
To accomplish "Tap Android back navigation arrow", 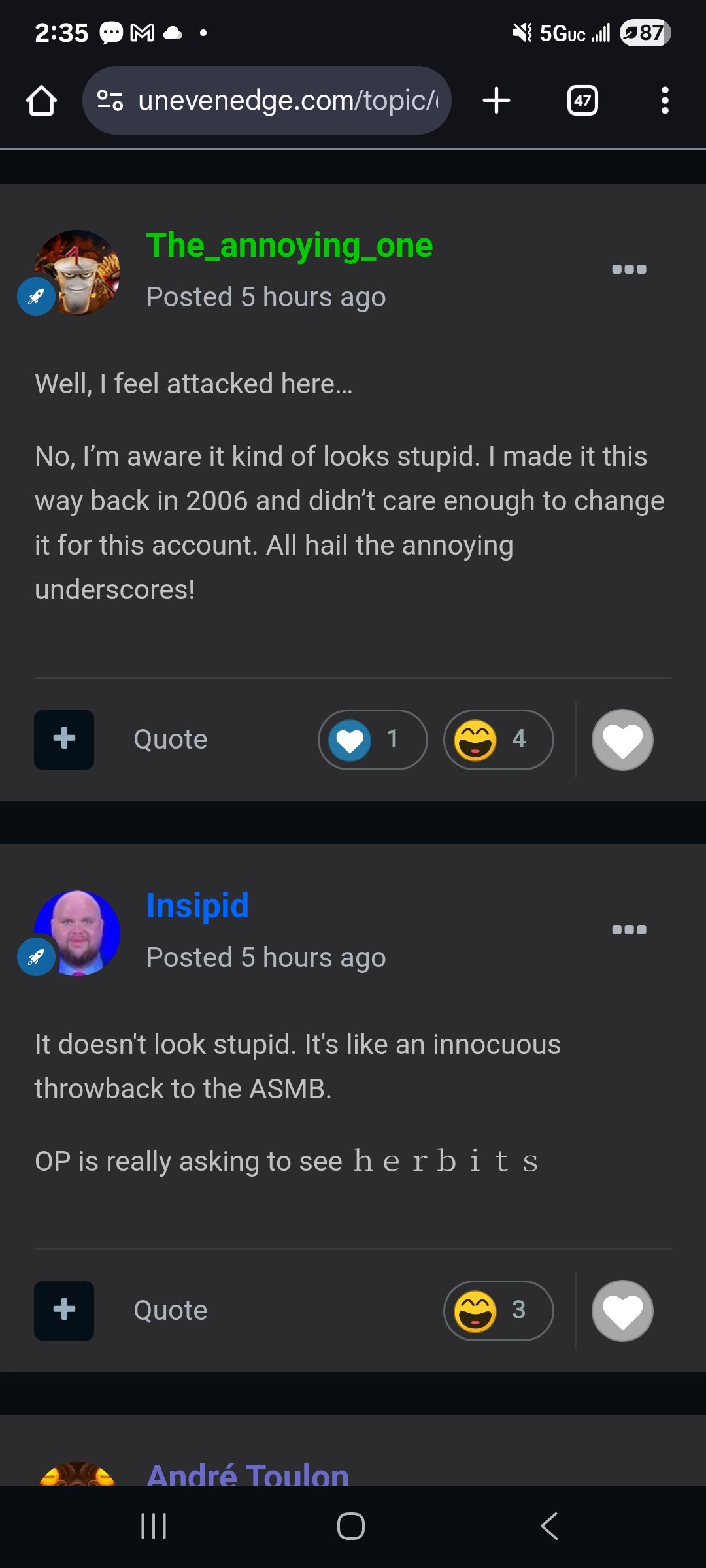I will [x=549, y=1526].
